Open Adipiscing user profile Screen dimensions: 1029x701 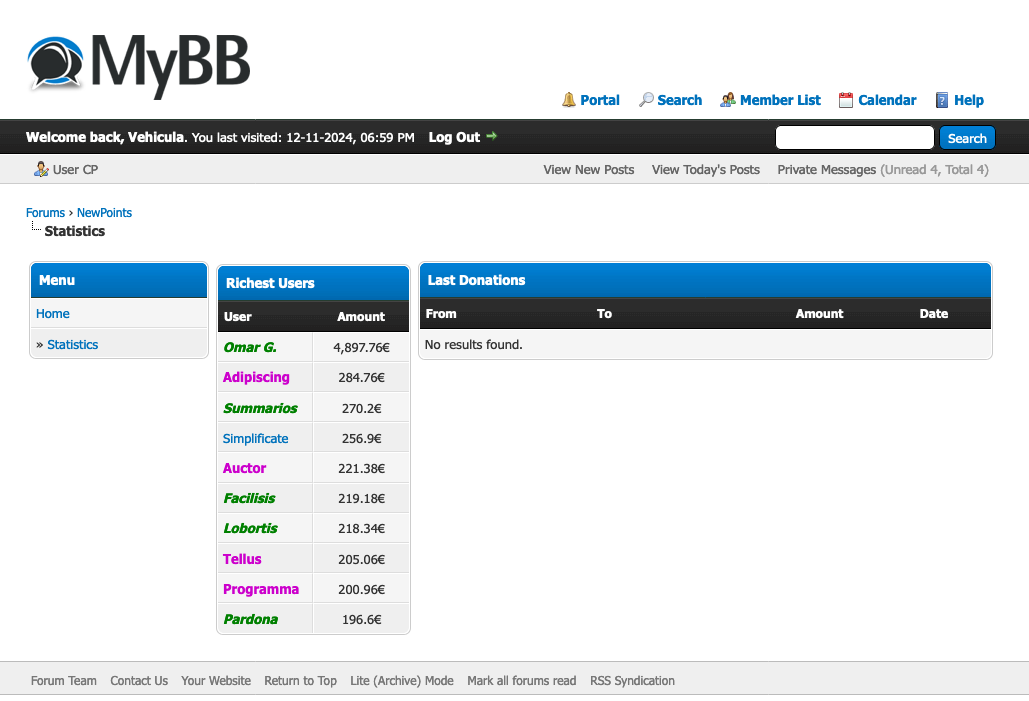(256, 377)
